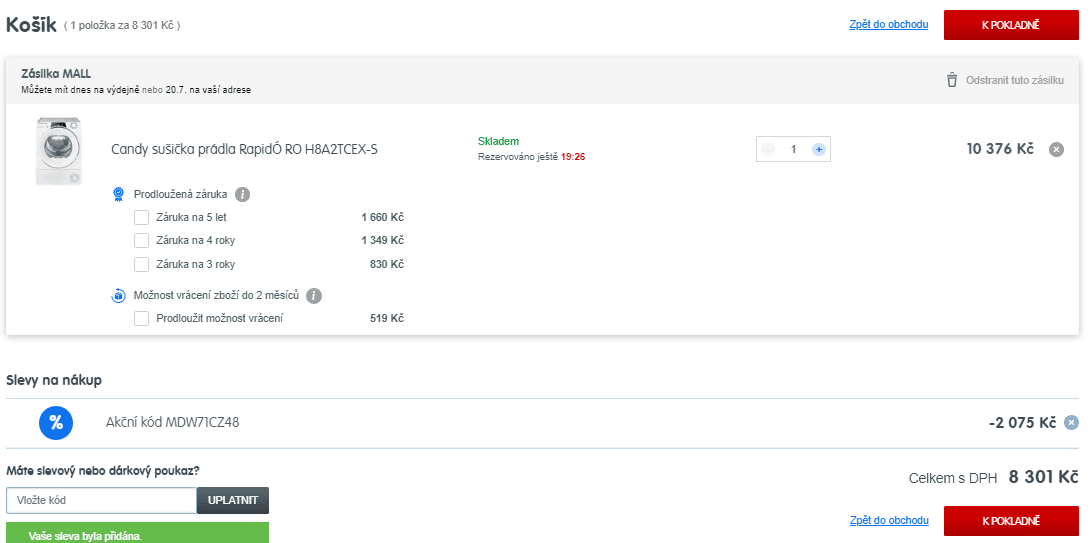Click top K POKLADNĚ checkout button

[x=1011, y=25]
